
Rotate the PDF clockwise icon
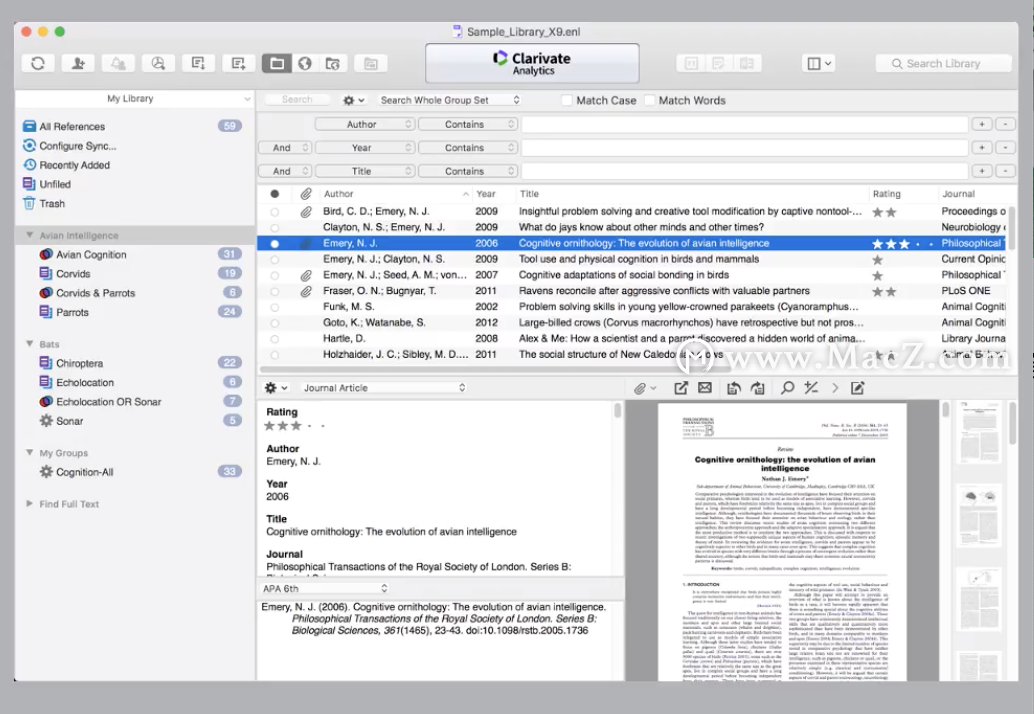click(758, 388)
